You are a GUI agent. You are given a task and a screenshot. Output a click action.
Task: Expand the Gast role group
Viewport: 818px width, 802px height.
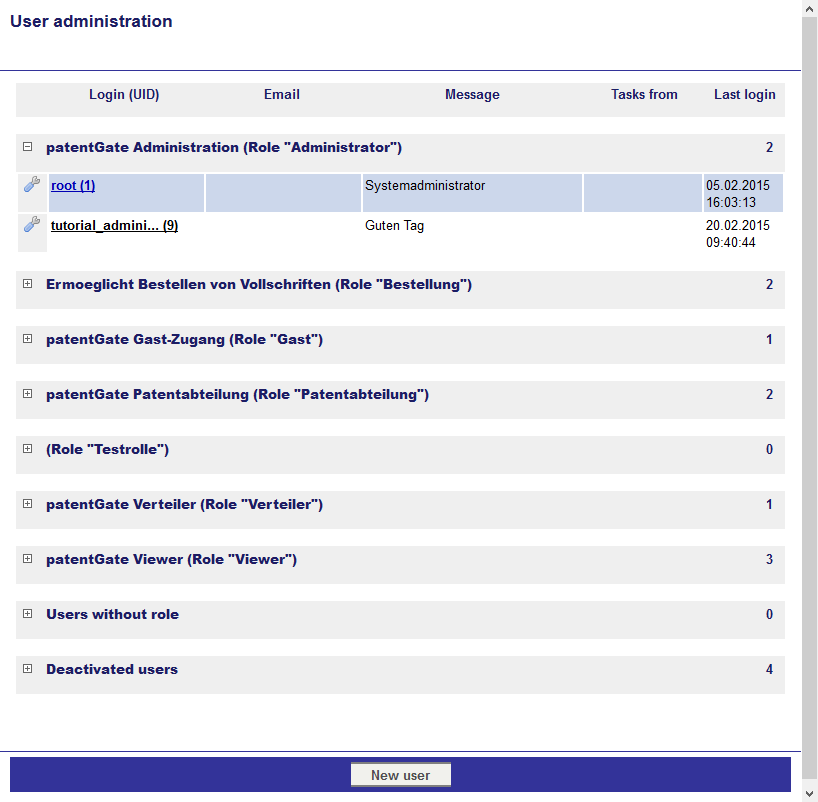coord(28,339)
